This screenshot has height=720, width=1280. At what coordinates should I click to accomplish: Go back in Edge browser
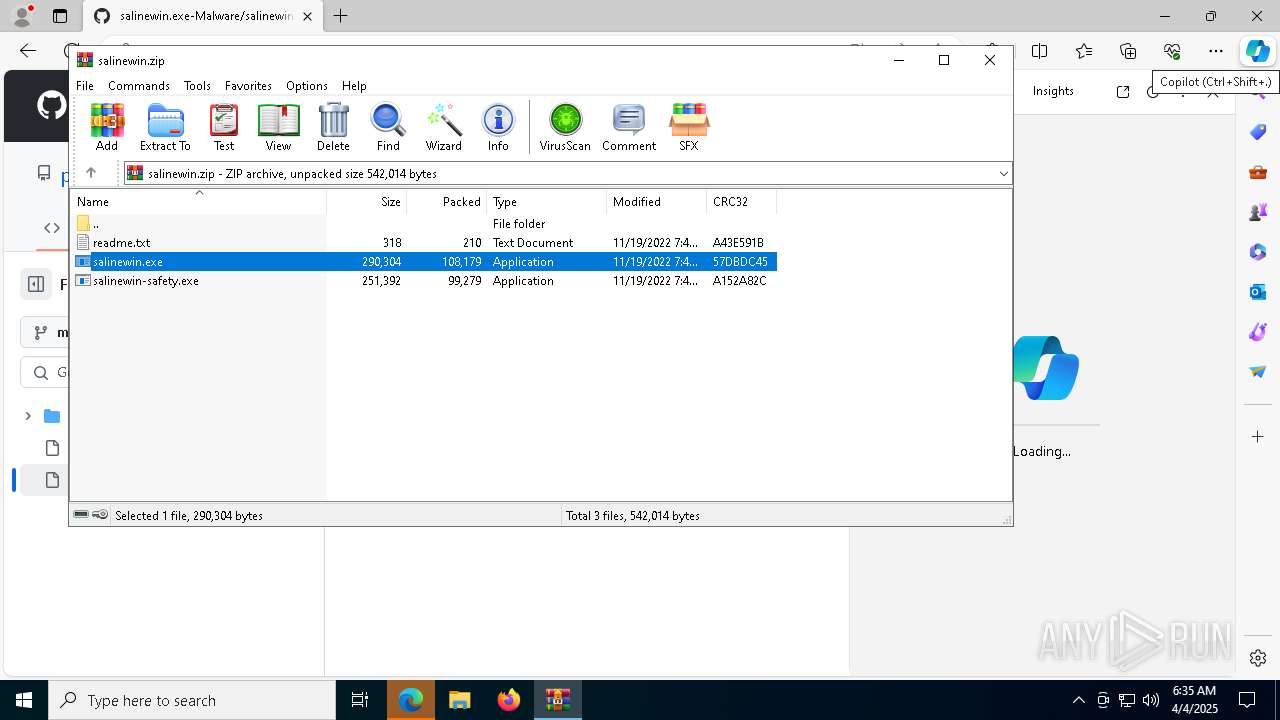click(28, 51)
